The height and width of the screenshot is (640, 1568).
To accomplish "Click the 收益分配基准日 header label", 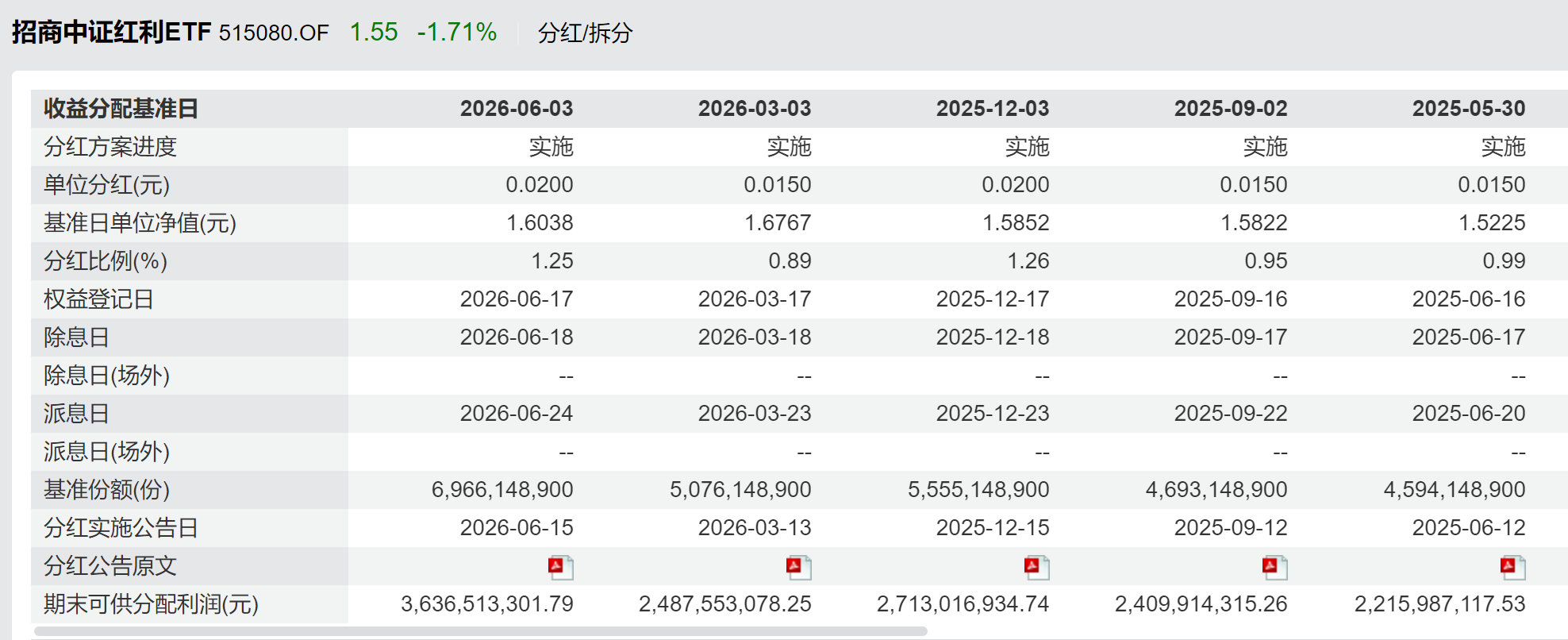I will (121, 109).
